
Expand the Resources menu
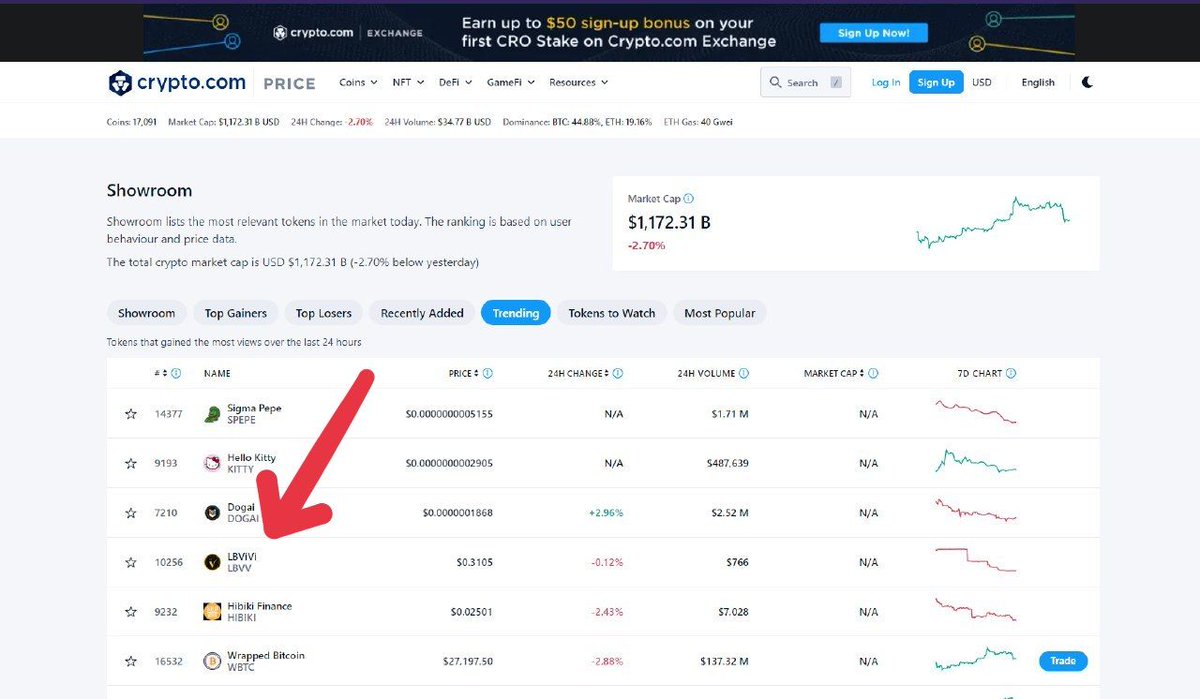point(578,82)
